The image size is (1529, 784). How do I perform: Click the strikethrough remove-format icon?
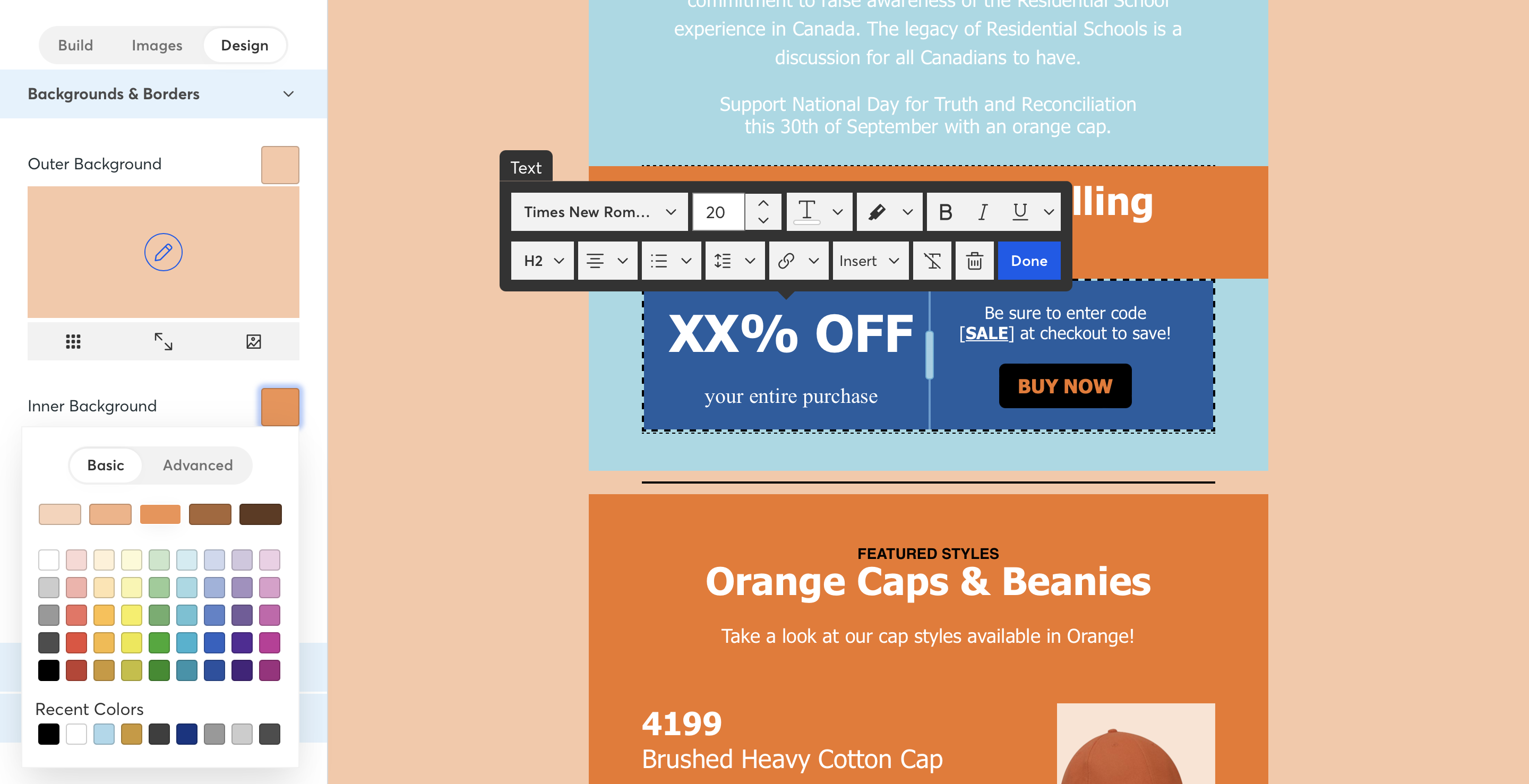932,260
